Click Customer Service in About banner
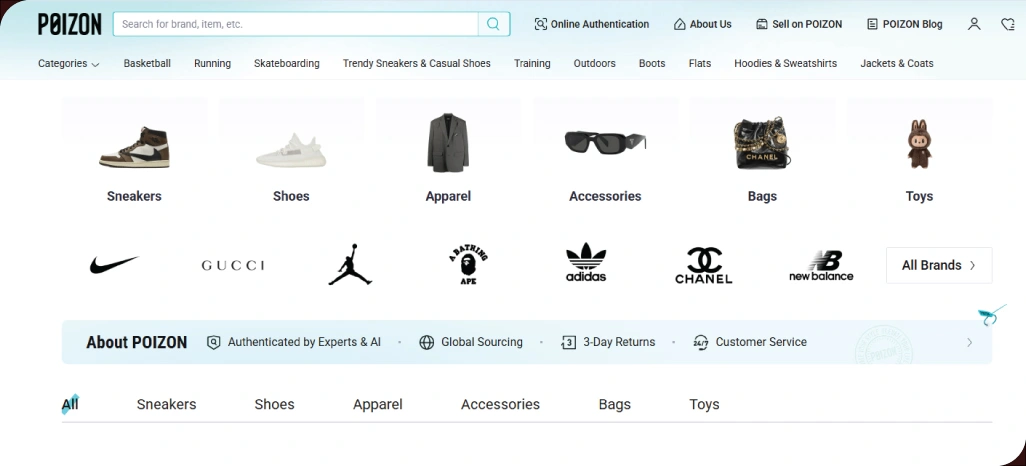 (761, 342)
